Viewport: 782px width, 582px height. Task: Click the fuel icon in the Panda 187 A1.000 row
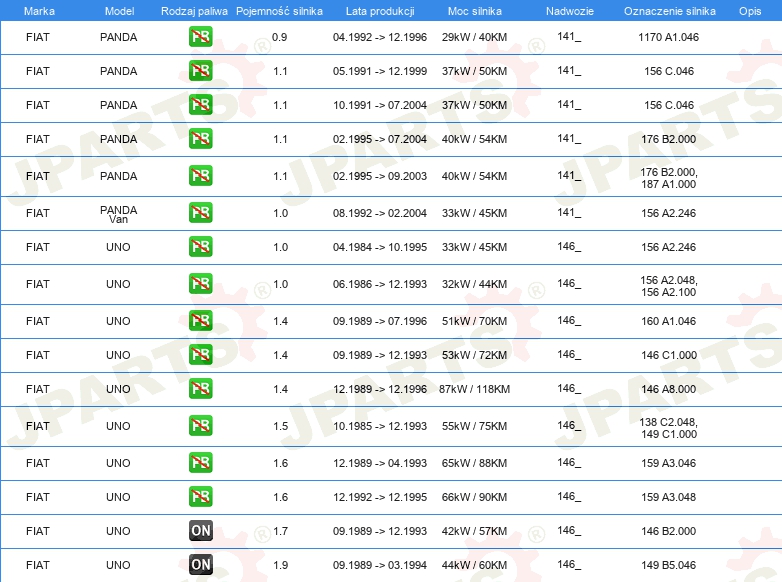[x=200, y=176]
